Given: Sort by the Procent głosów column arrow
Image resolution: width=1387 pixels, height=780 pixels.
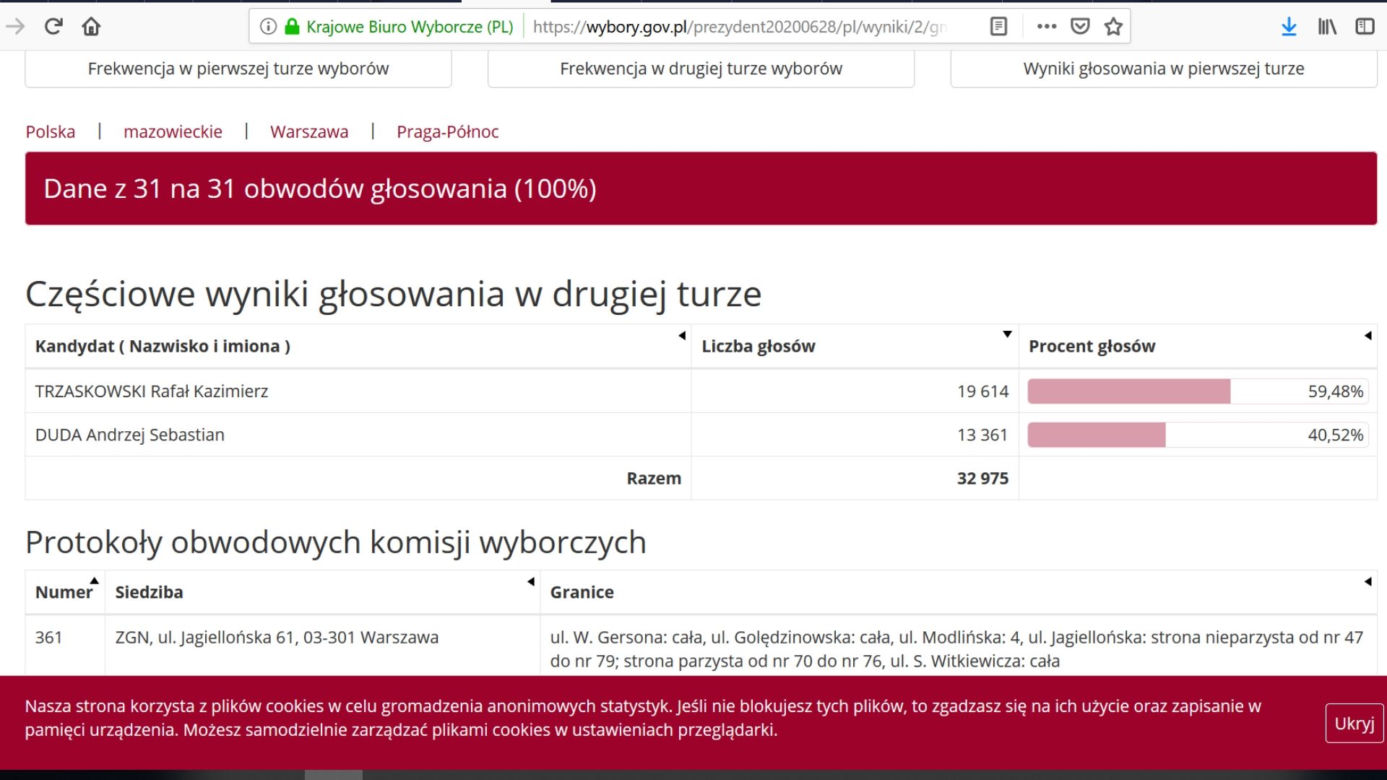Looking at the screenshot, I should point(1367,335).
